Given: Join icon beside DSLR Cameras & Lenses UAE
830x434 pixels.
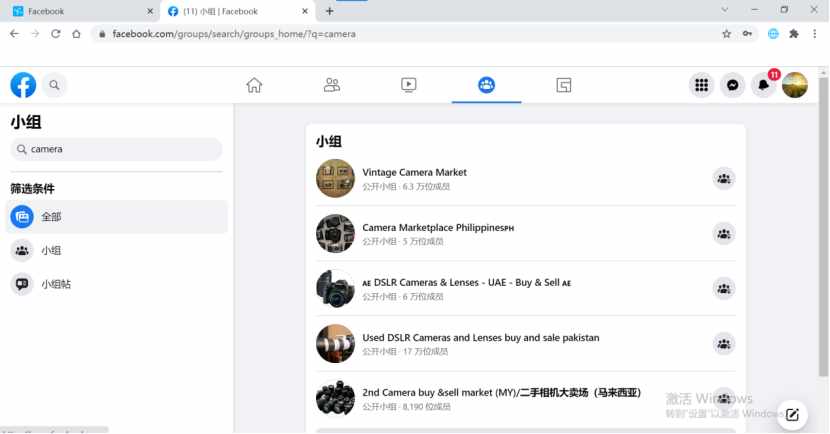Looking at the screenshot, I should point(724,288).
